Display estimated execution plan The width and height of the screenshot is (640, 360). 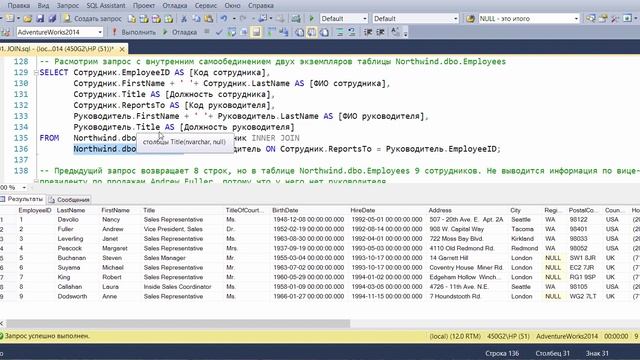pos(231,32)
